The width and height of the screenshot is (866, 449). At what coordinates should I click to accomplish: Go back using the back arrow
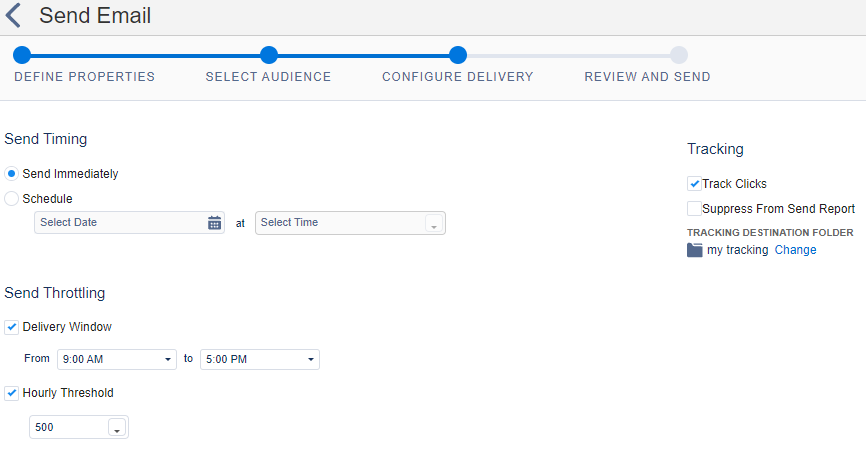tap(13, 15)
